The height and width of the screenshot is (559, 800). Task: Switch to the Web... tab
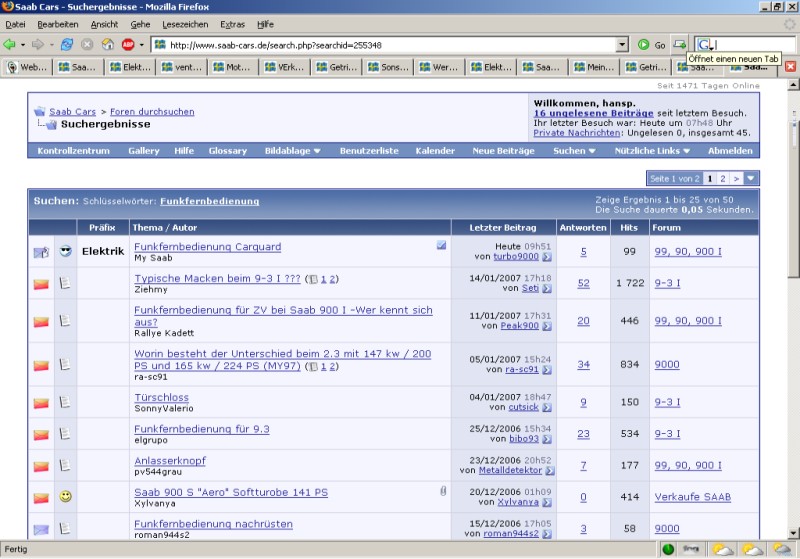[28, 67]
